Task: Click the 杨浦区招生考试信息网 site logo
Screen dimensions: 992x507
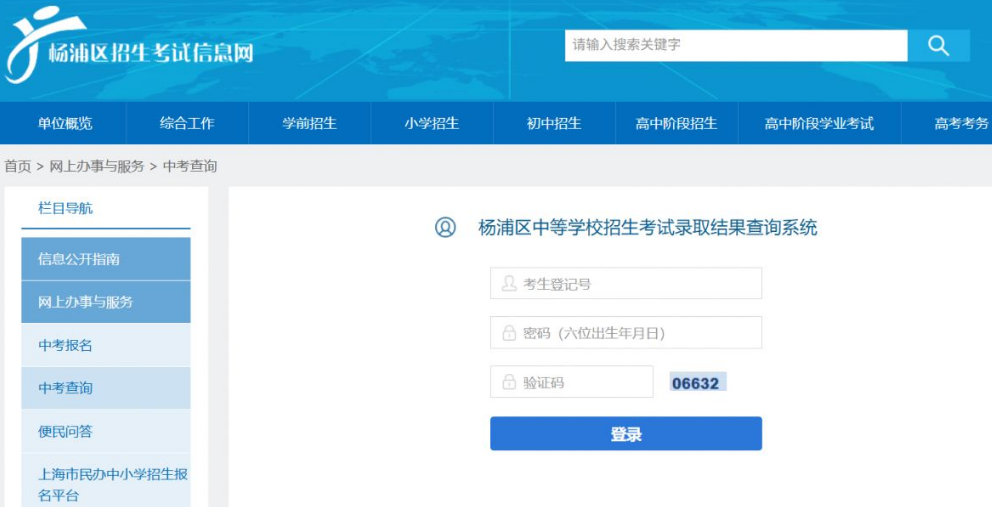Action: [x=130, y=44]
